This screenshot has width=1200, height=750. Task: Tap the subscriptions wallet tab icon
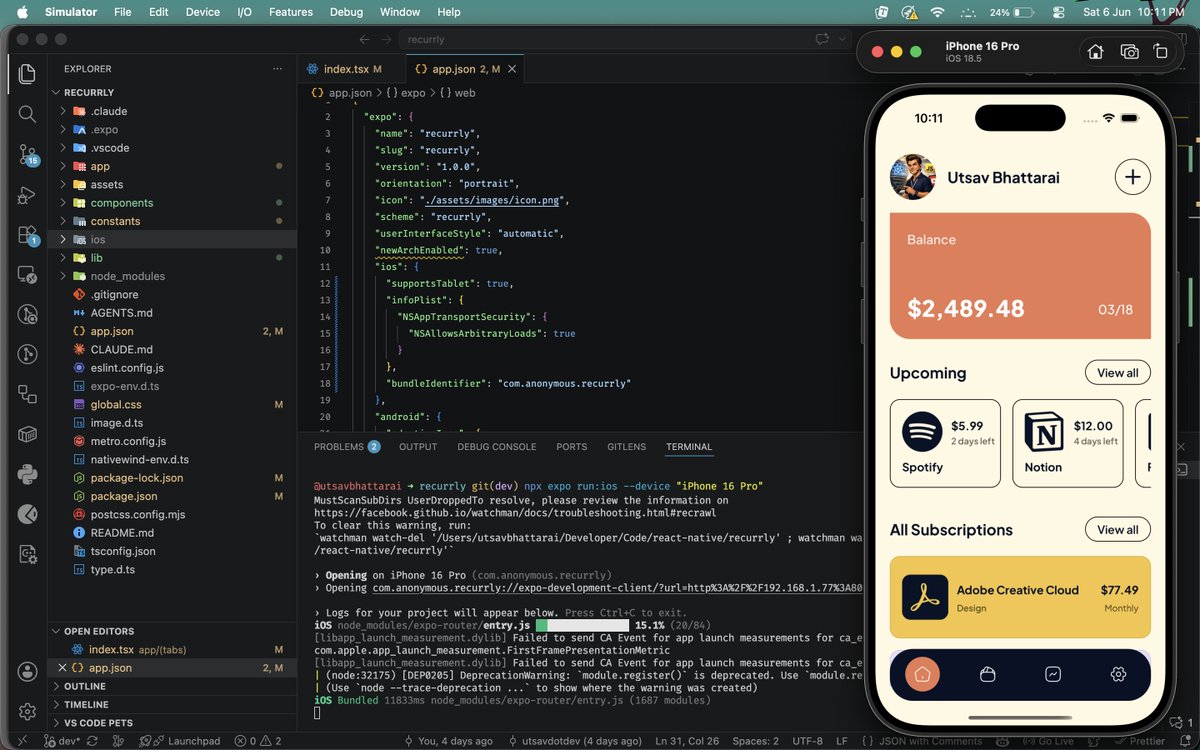coord(987,675)
